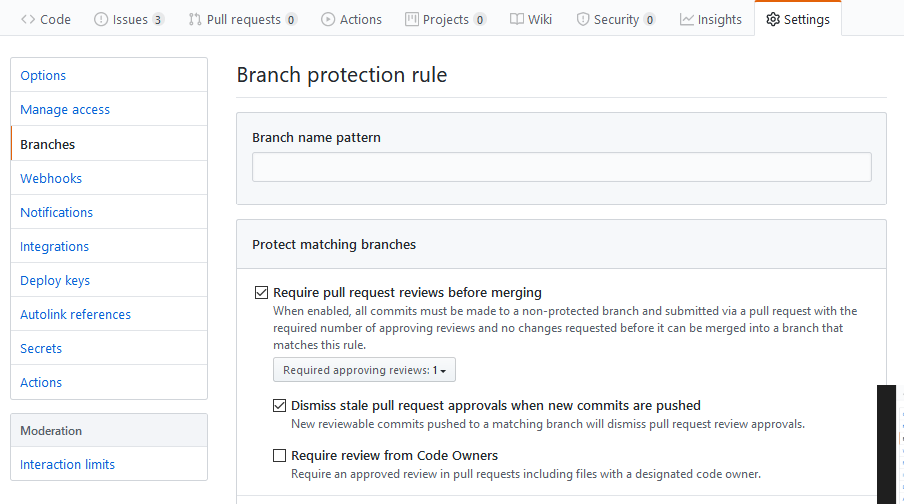The width and height of the screenshot is (904, 504).
Task: Click the Code brackets icon
Action: click(28, 19)
